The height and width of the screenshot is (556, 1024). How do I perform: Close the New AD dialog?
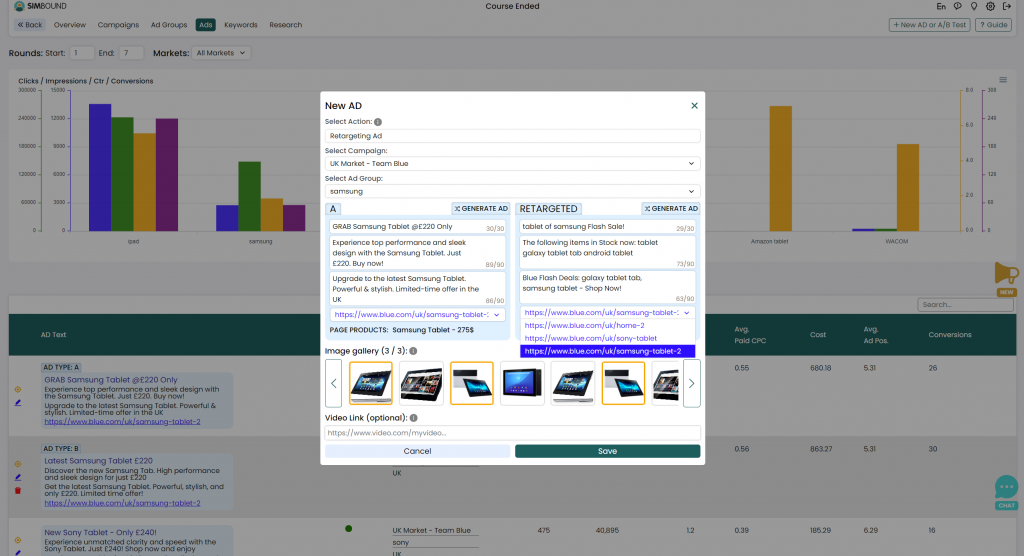(694, 105)
